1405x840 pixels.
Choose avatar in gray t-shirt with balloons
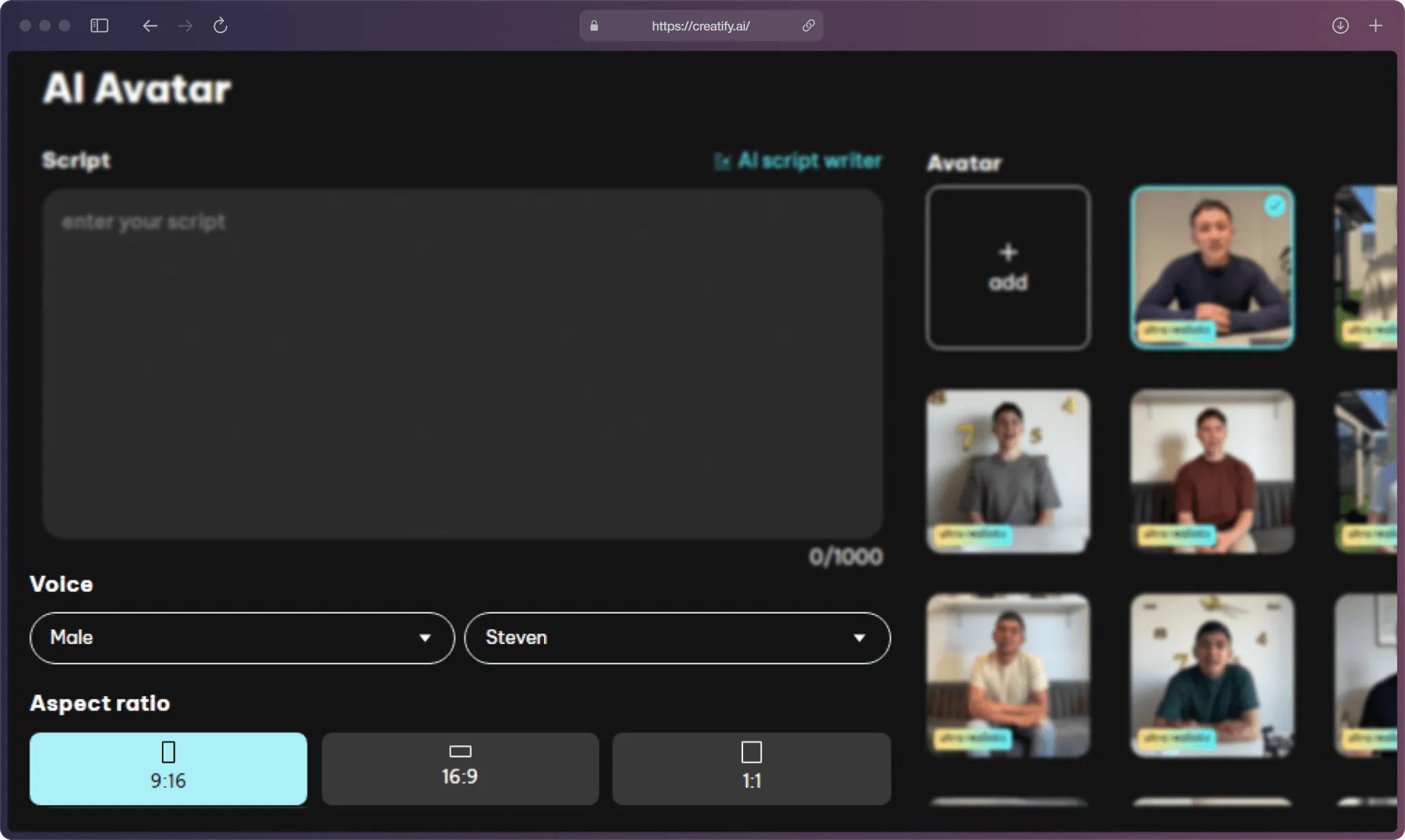coord(1008,471)
